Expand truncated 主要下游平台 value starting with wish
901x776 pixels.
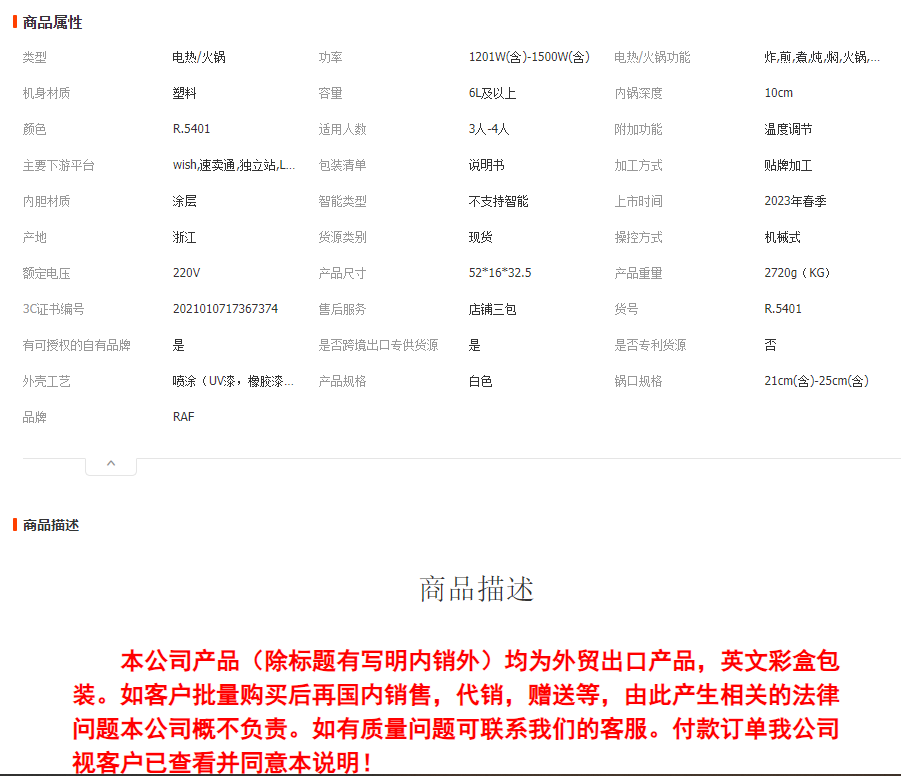(x=233, y=165)
